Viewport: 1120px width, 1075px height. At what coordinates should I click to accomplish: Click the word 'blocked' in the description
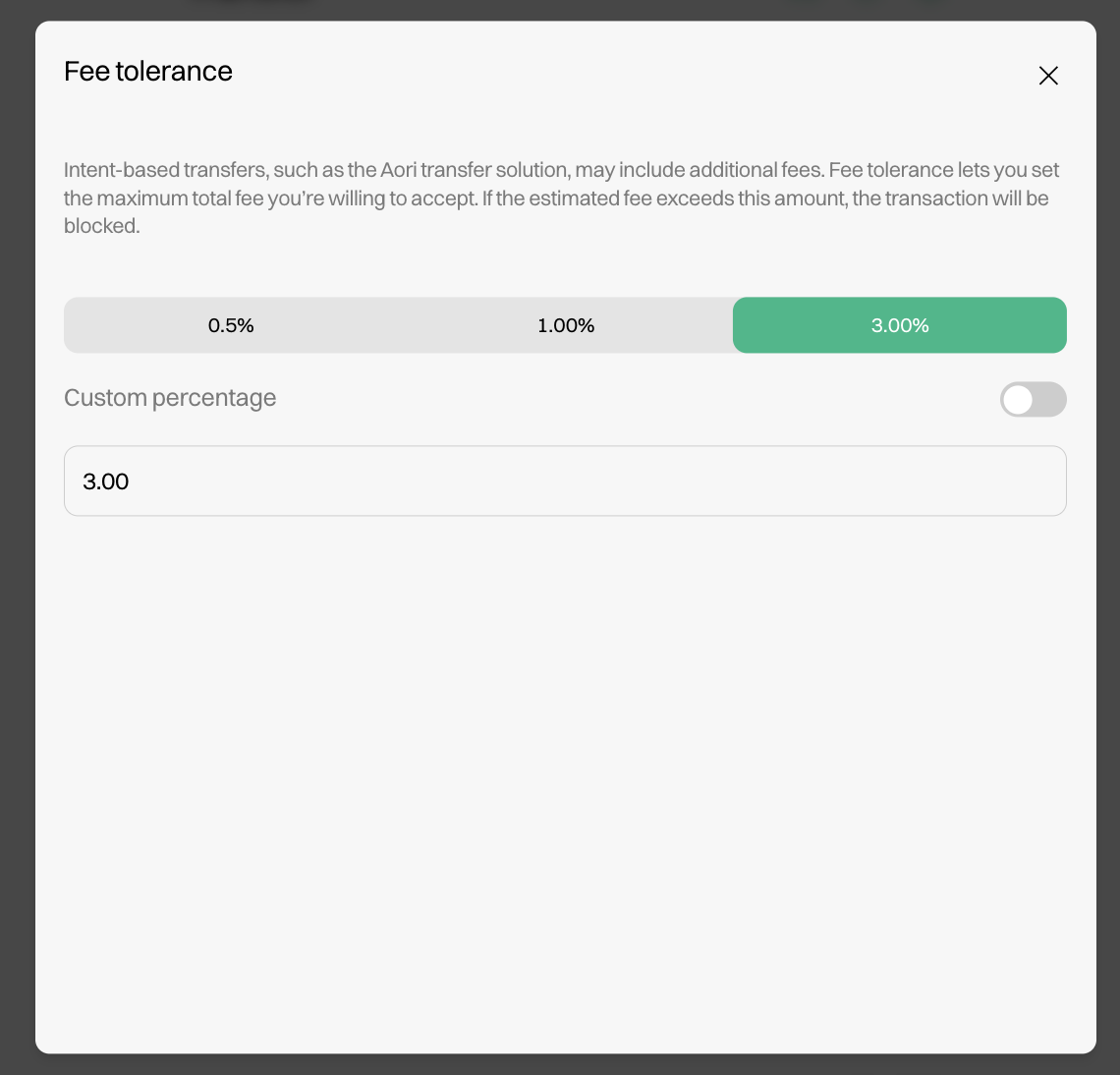pos(100,226)
